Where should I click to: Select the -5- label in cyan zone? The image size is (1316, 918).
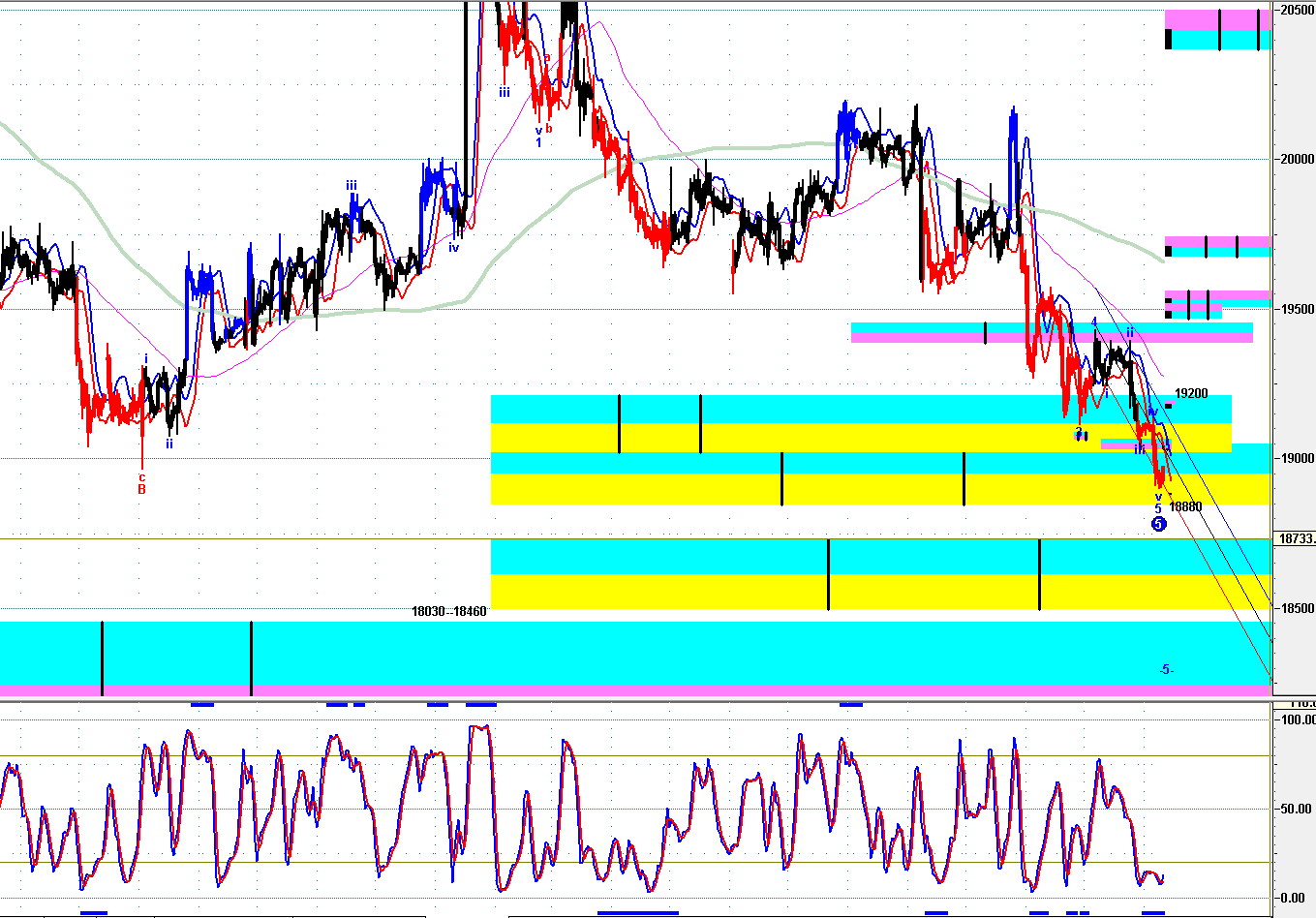point(1167,669)
